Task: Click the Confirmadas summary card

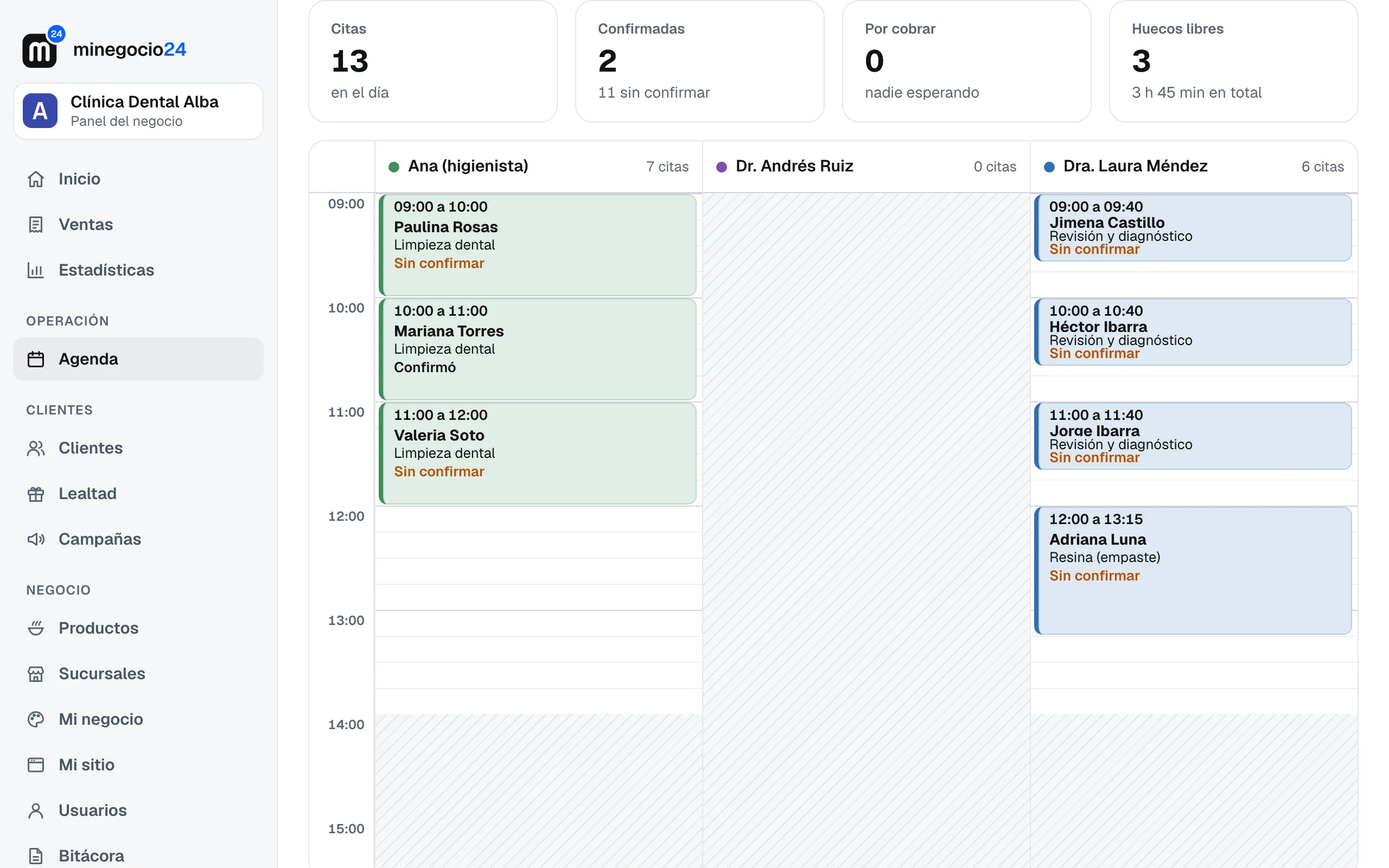Action: 700,61
